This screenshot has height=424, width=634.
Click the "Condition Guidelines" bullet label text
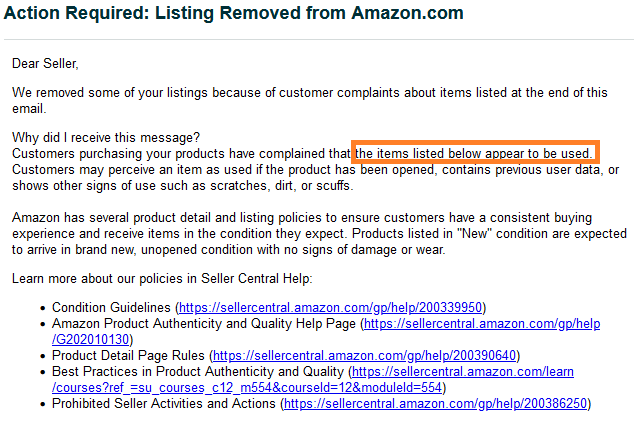click(x=111, y=307)
